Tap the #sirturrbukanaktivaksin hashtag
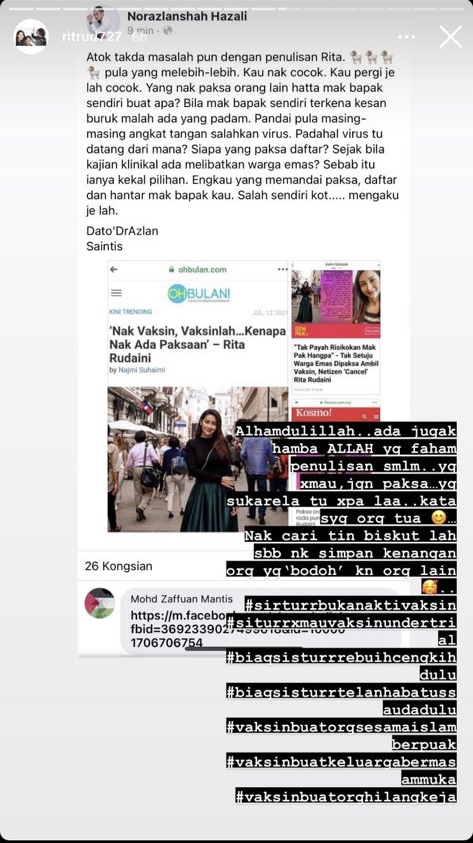The image size is (473, 843). (x=350, y=605)
